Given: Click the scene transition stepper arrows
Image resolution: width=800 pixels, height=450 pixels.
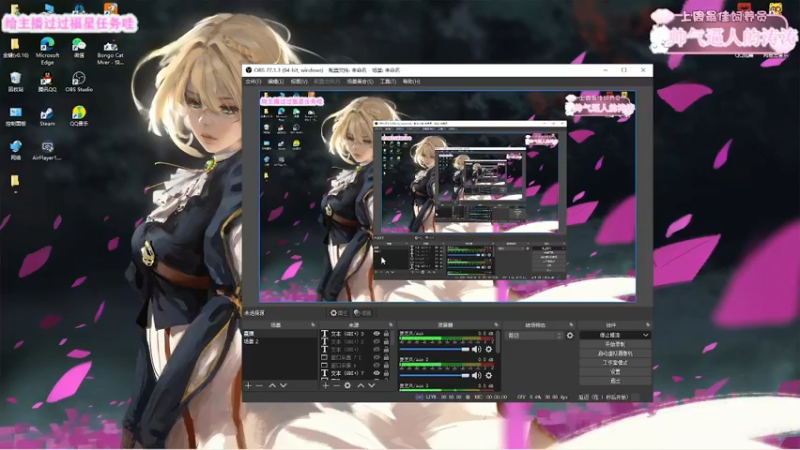Looking at the screenshot, I should (x=559, y=336).
